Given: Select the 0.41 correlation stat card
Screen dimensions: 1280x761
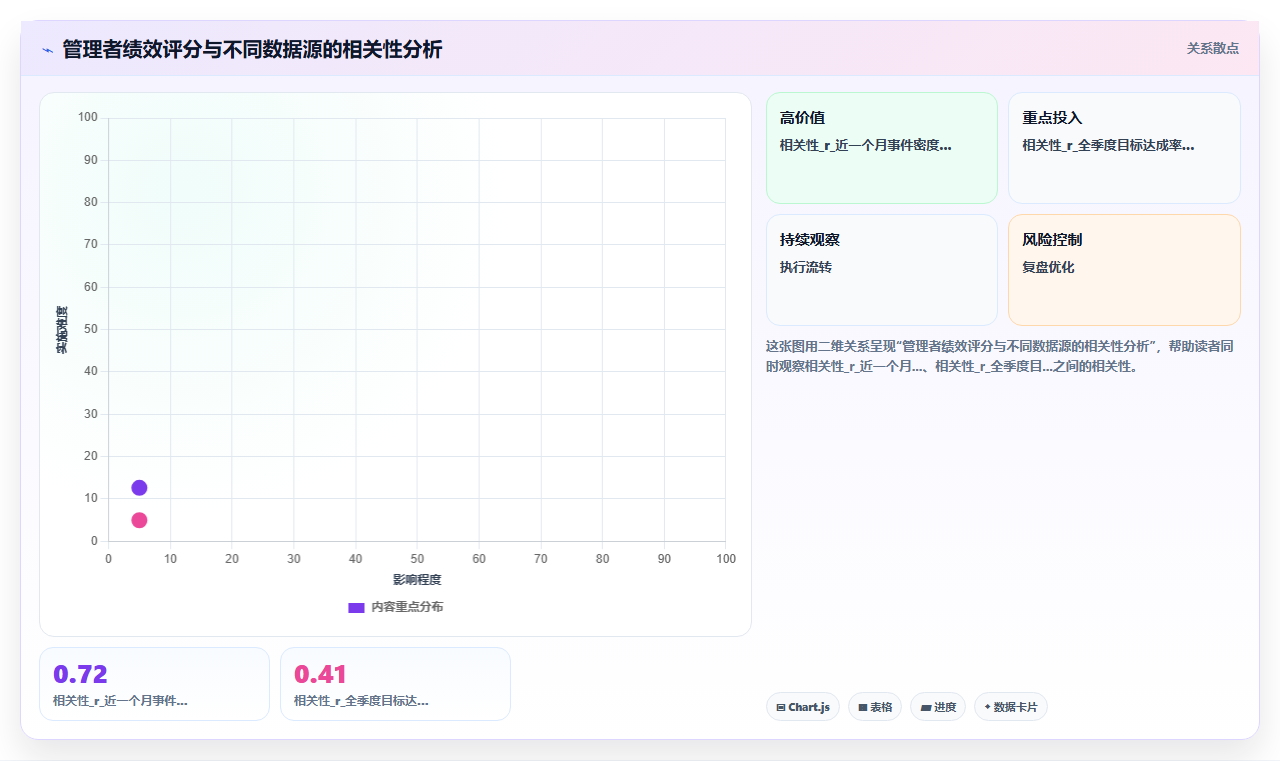Looking at the screenshot, I should click(395, 684).
